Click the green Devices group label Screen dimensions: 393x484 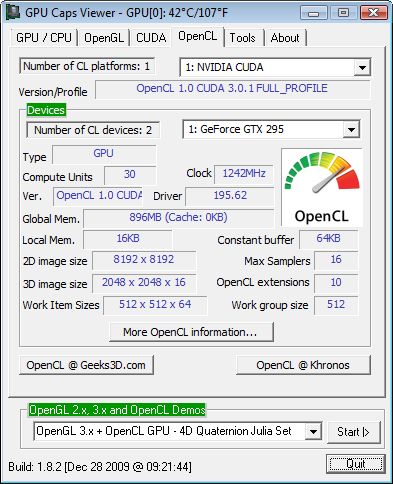[x=46, y=110]
